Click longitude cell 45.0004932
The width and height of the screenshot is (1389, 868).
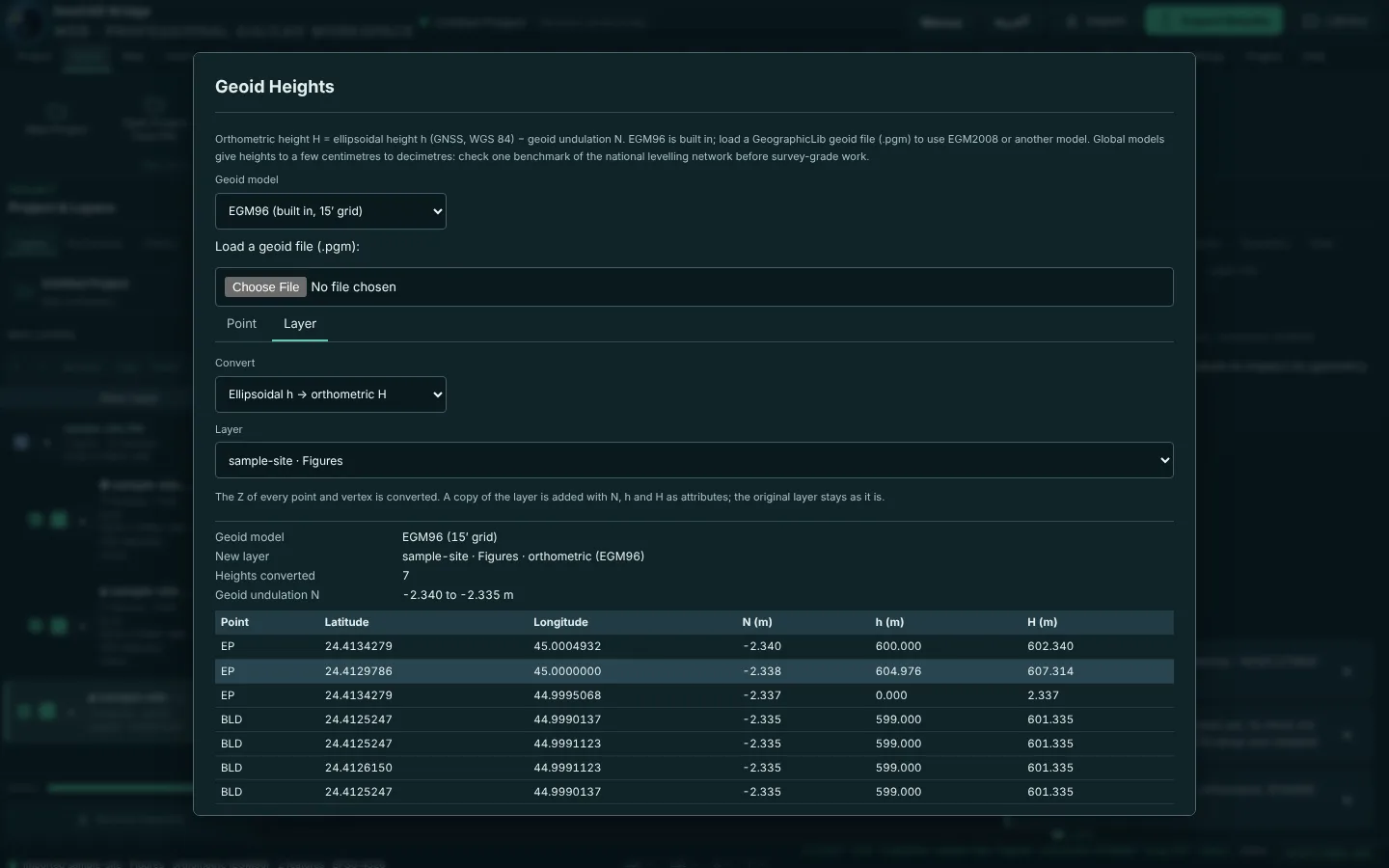(x=567, y=647)
